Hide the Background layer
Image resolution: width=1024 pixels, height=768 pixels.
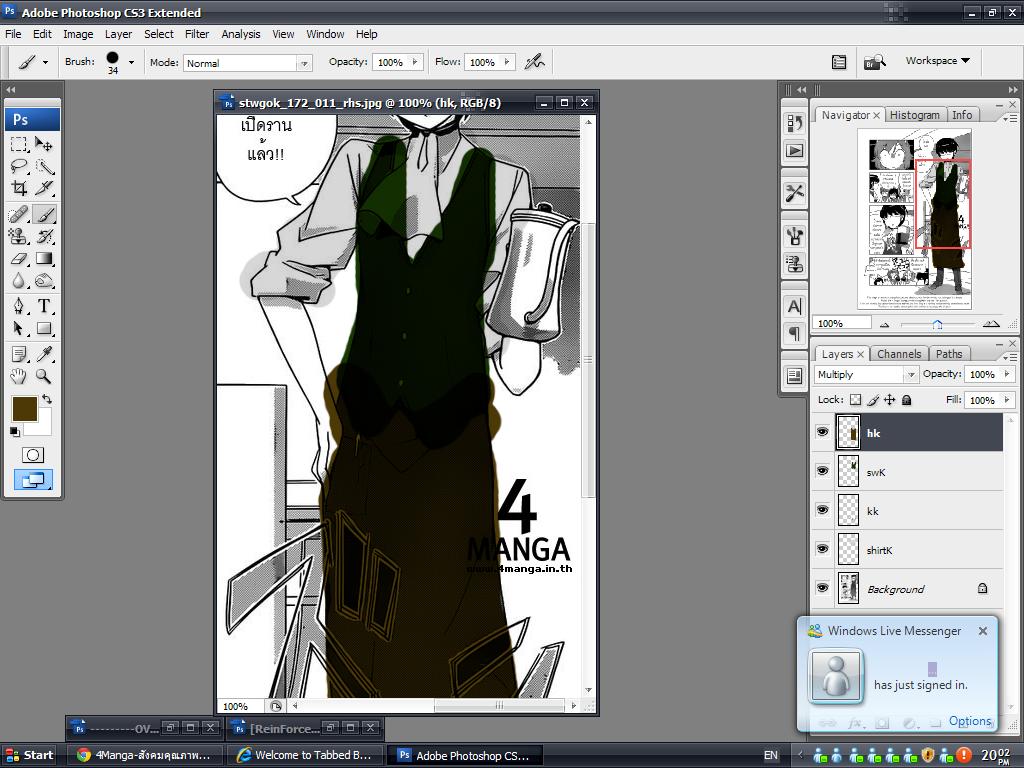(x=822, y=588)
